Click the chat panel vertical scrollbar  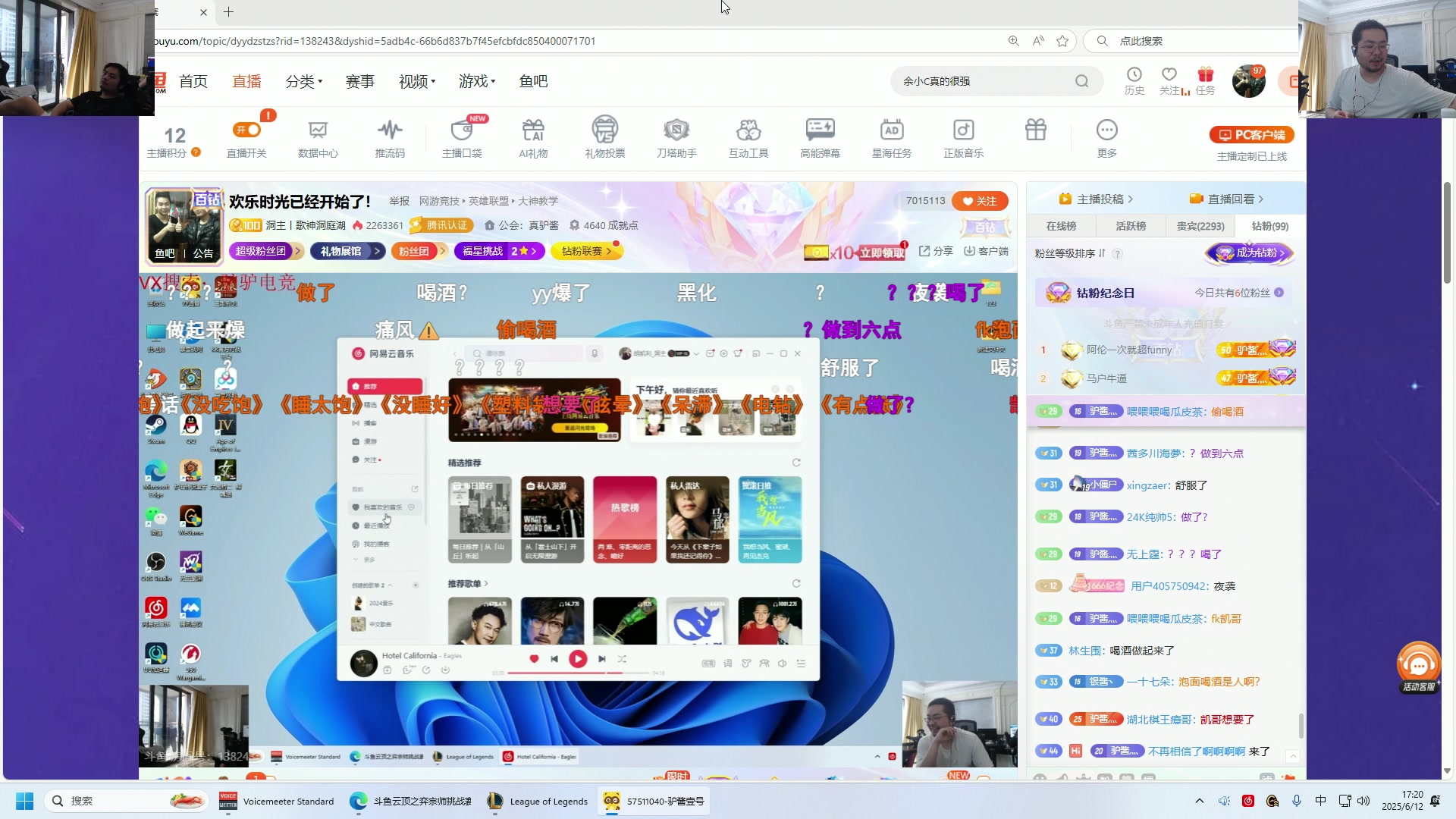coord(1301,725)
